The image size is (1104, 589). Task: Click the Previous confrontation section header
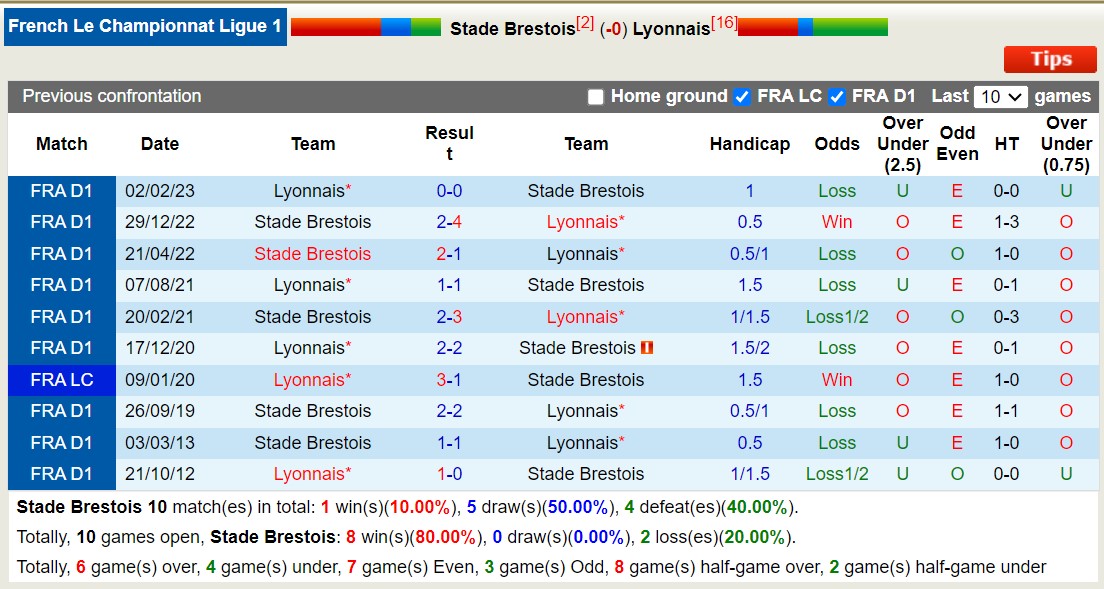[112, 96]
